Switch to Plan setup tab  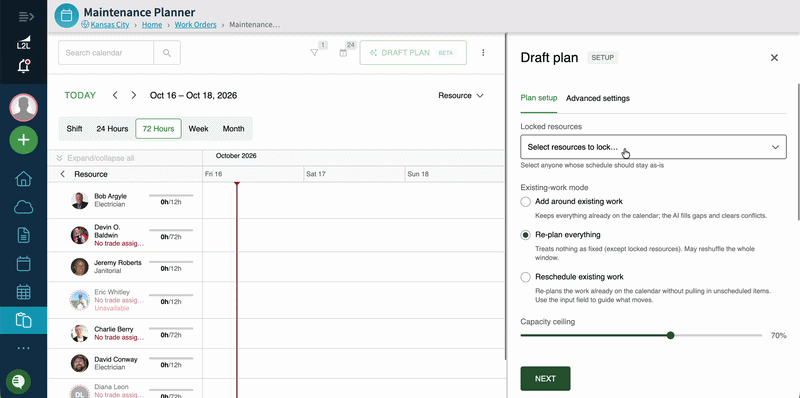[539, 98]
